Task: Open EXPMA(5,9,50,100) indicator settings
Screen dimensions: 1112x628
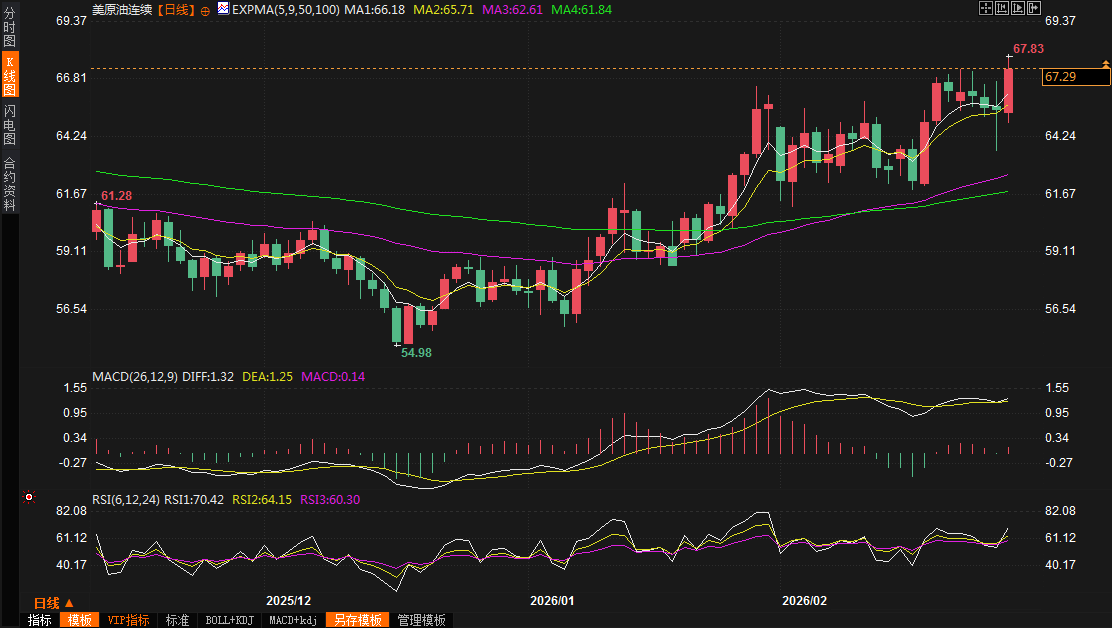Action: coord(285,9)
